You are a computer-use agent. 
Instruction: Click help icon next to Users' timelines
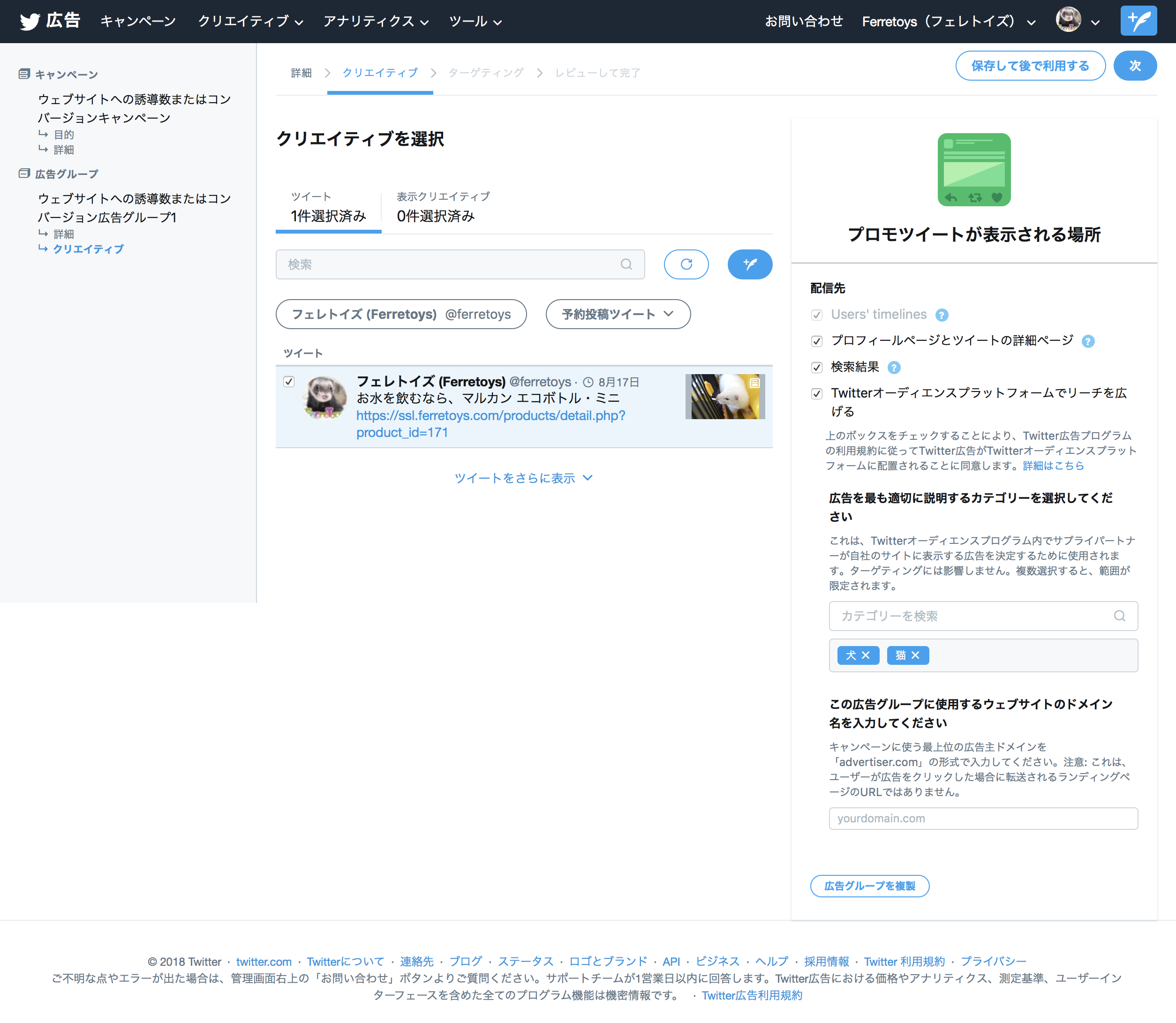coord(942,315)
